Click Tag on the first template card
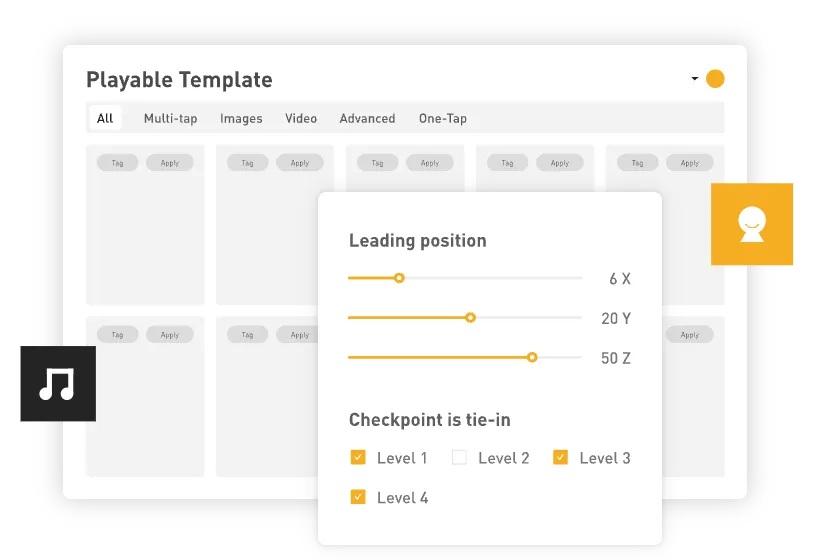The height and width of the screenshot is (560, 813). click(x=117, y=163)
